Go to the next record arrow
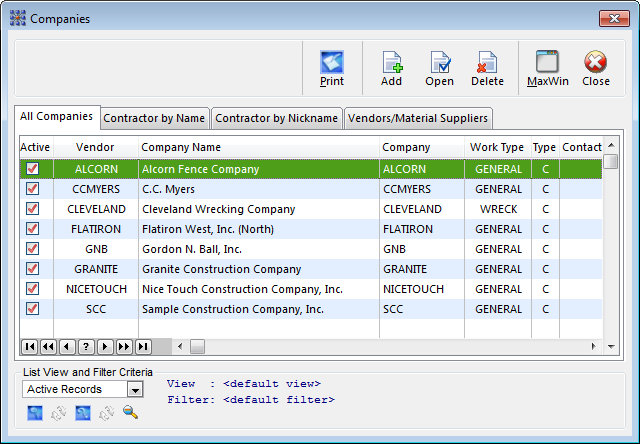This screenshot has width=640, height=444. [x=104, y=347]
